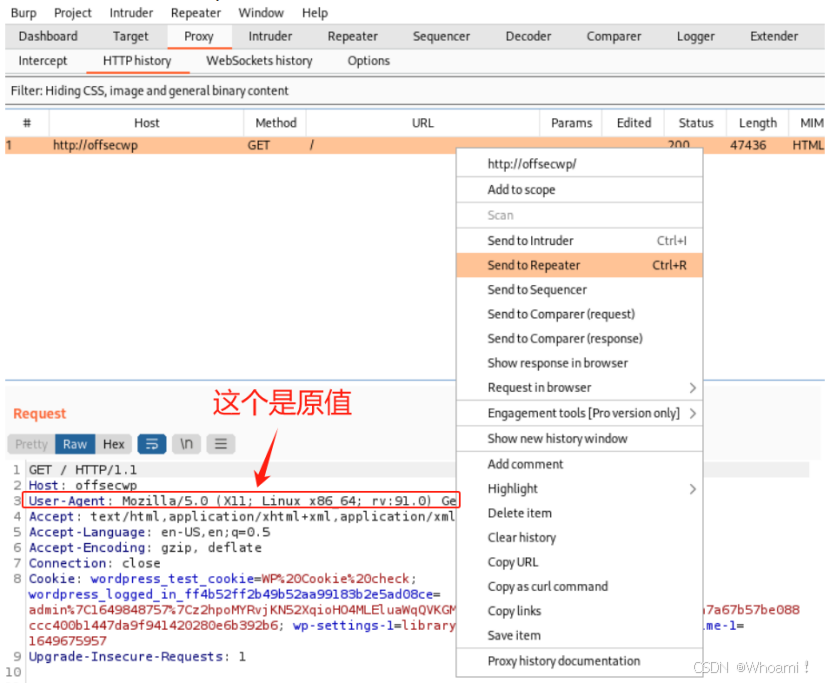Viewport: 830px width, 683px height.
Task: Open the request hamburger menu icon
Action: coord(221,444)
